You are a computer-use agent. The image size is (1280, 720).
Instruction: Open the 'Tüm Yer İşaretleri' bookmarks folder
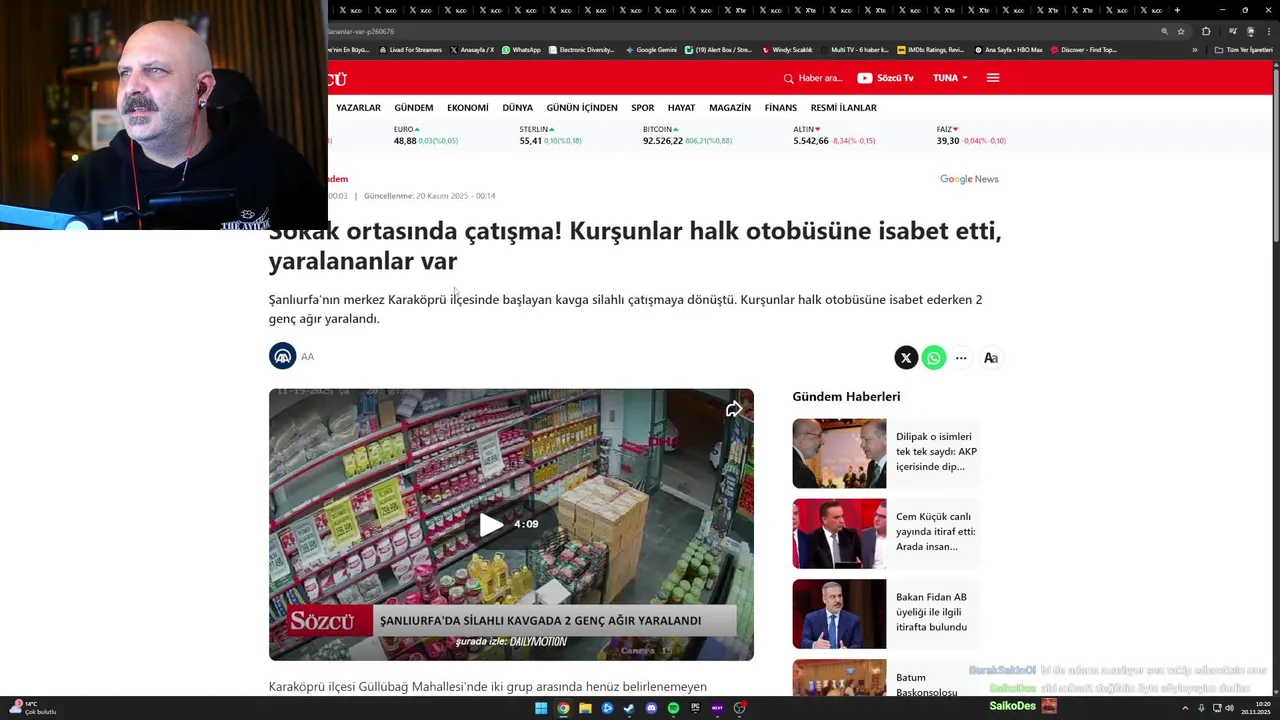tap(1244, 50)
